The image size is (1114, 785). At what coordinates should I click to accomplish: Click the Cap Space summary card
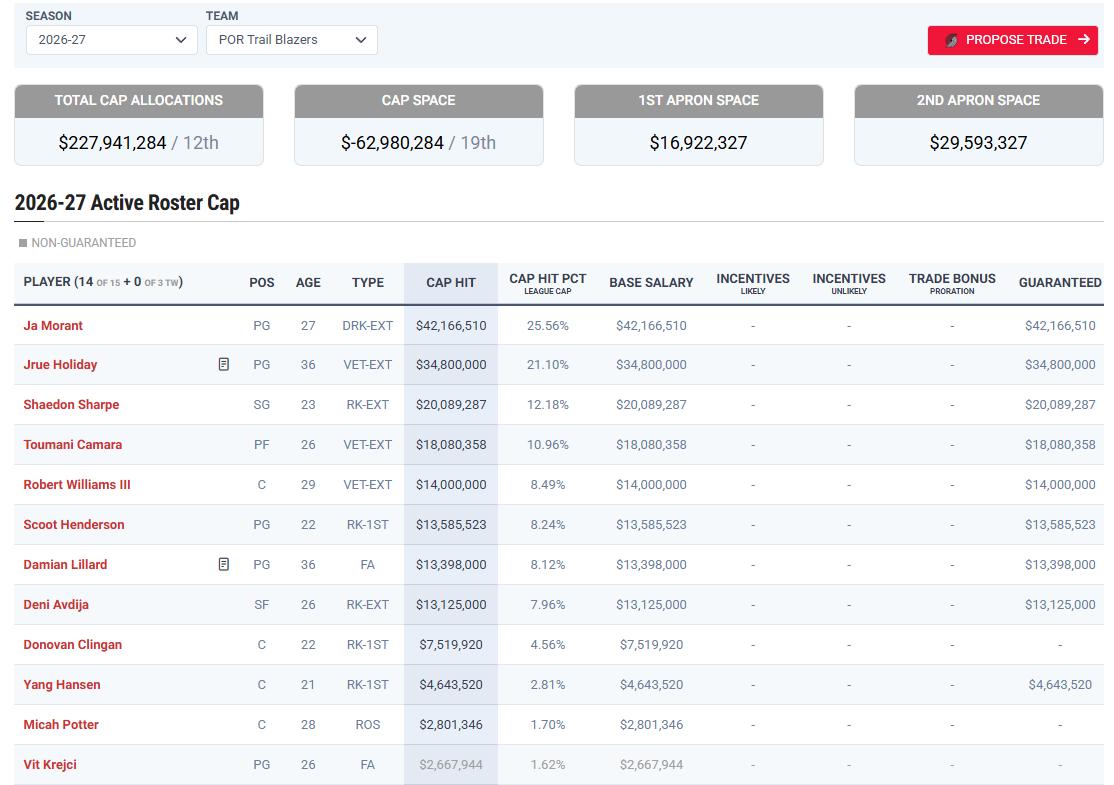(x=418, y=125)
